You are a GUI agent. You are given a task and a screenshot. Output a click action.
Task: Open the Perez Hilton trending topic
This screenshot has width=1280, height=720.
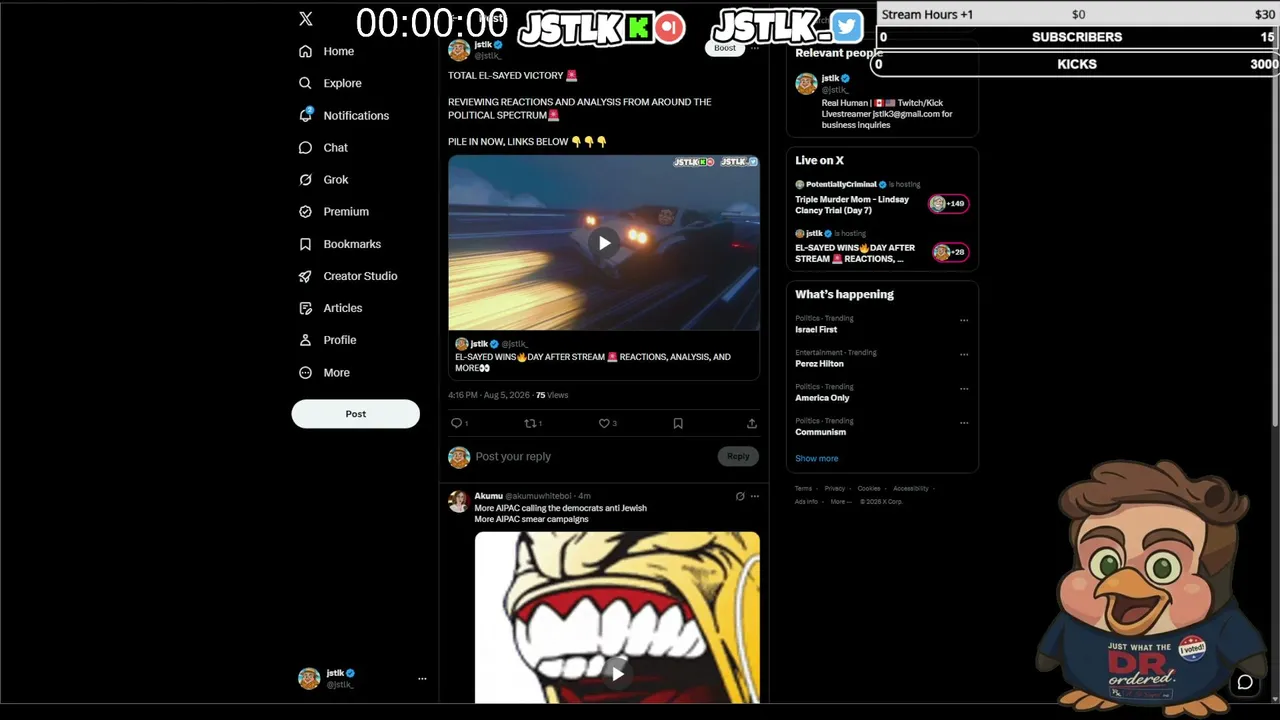pyautogui.click(x=819, y=364)
